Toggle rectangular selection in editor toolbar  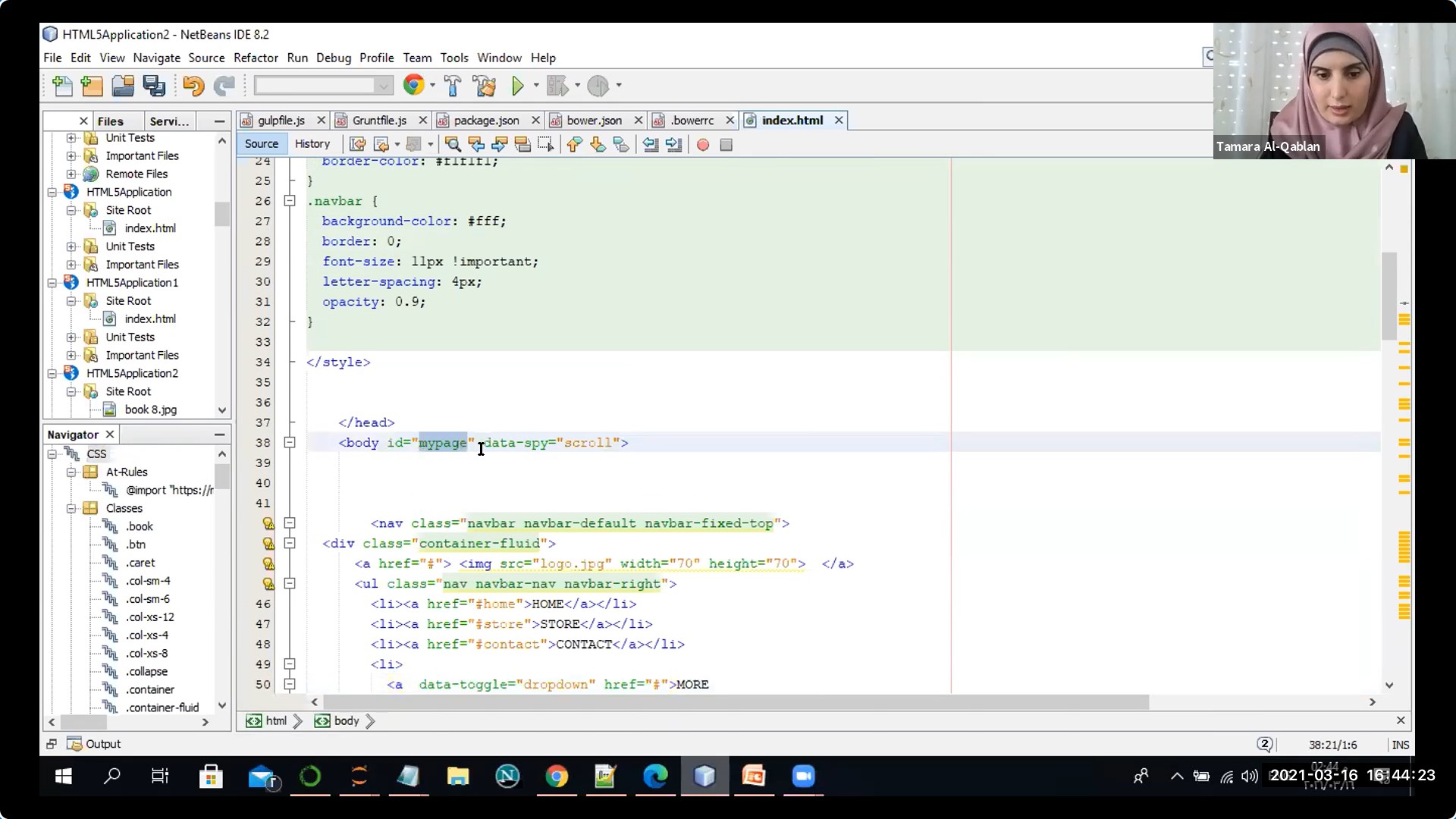point(545,144)
